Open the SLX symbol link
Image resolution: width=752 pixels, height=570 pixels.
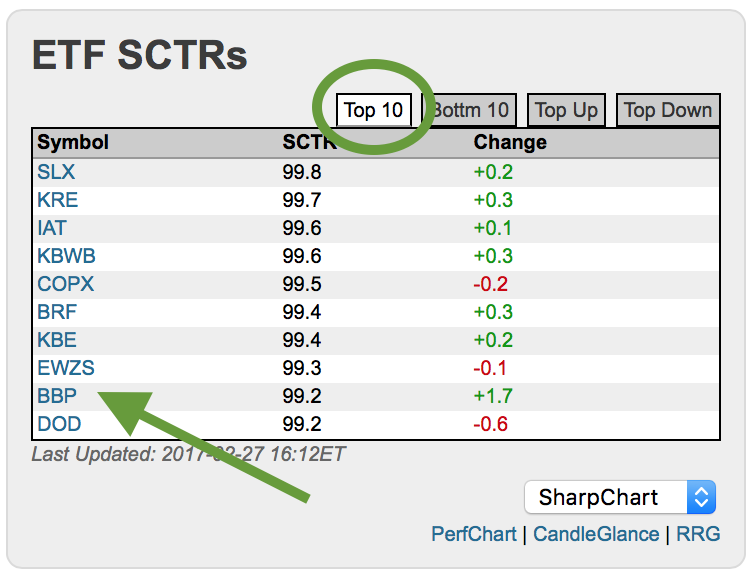[56, 172]
